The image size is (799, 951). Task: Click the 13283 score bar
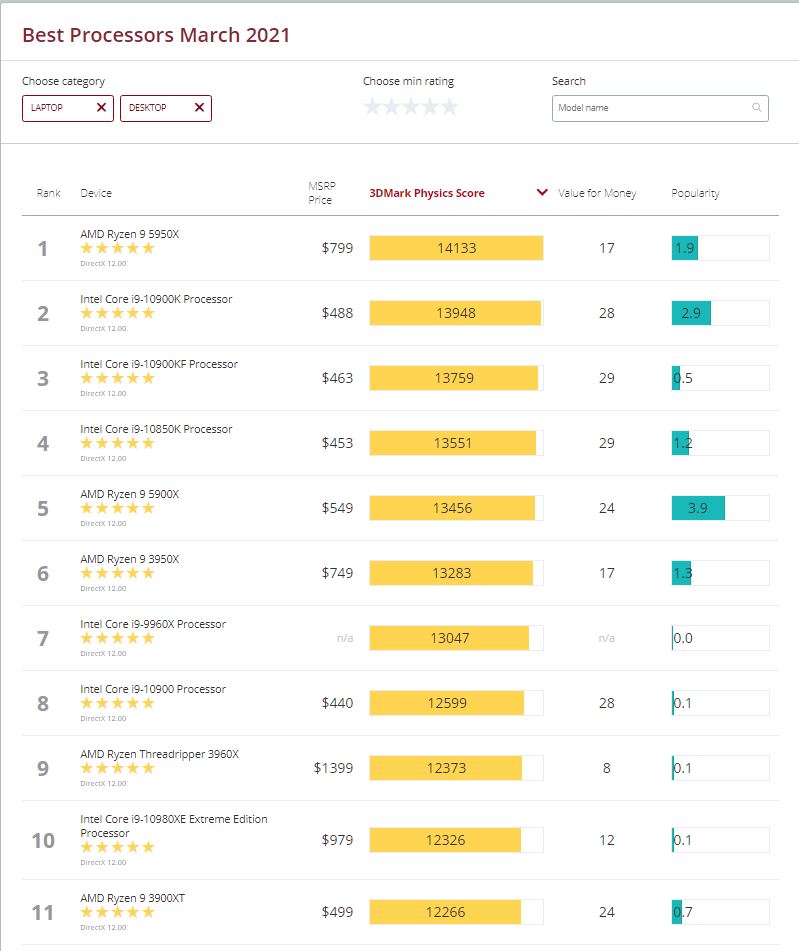[456, 573]
